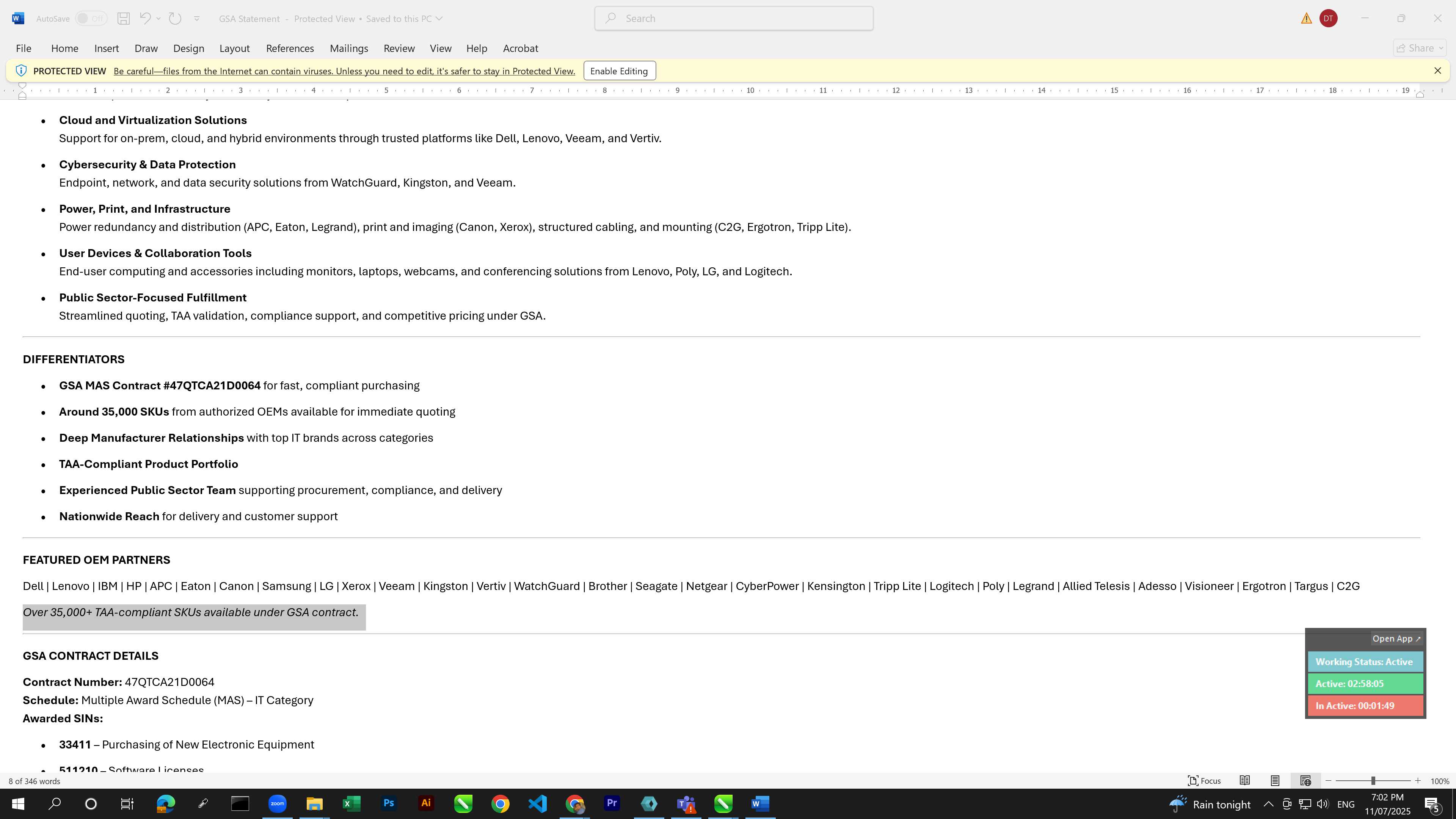The height and width of the screenshot is (819, 1456).
Task: Open the Review tab
Action: [399, 48]
